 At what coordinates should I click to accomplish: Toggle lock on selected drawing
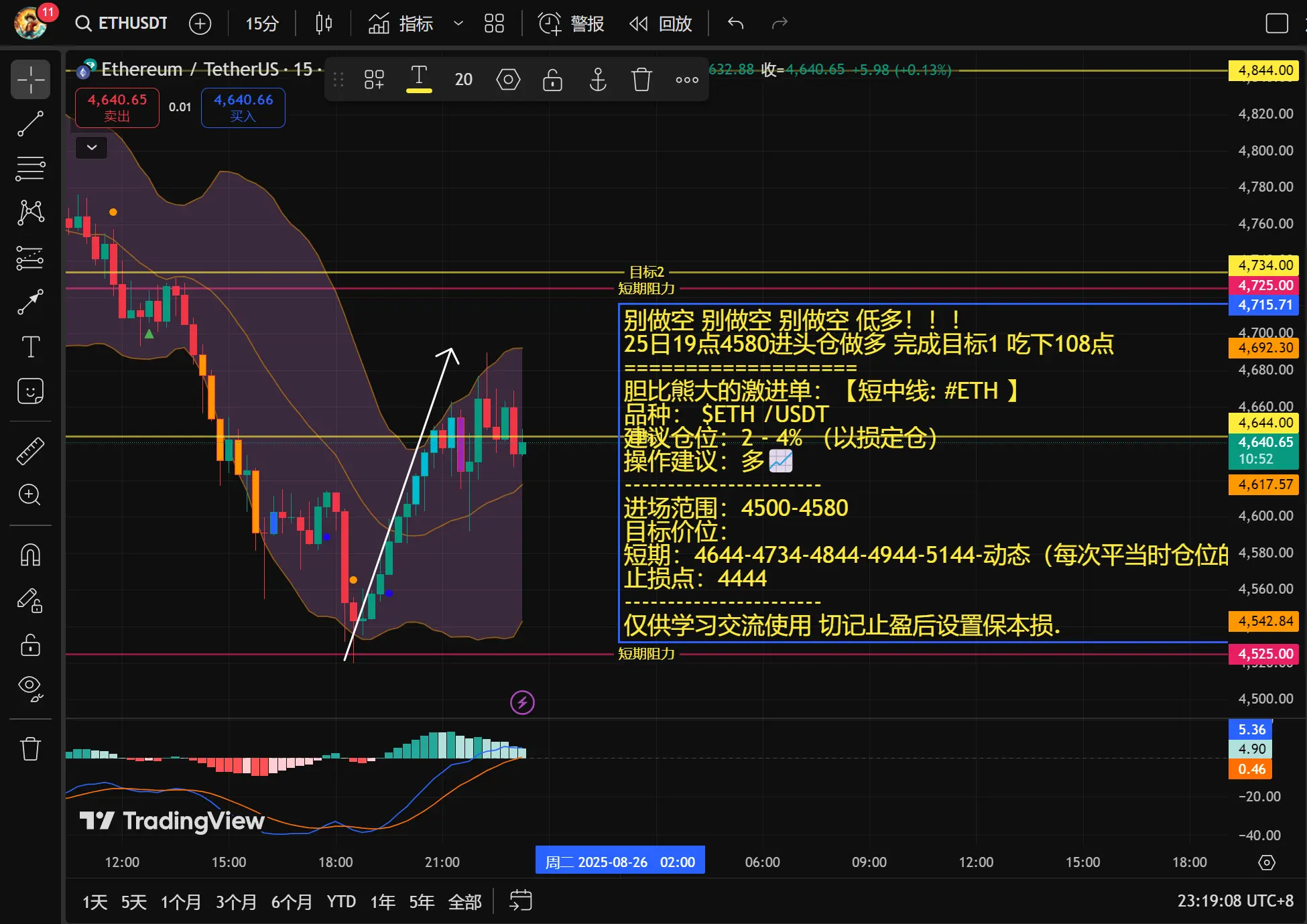(x=552, y=80)
